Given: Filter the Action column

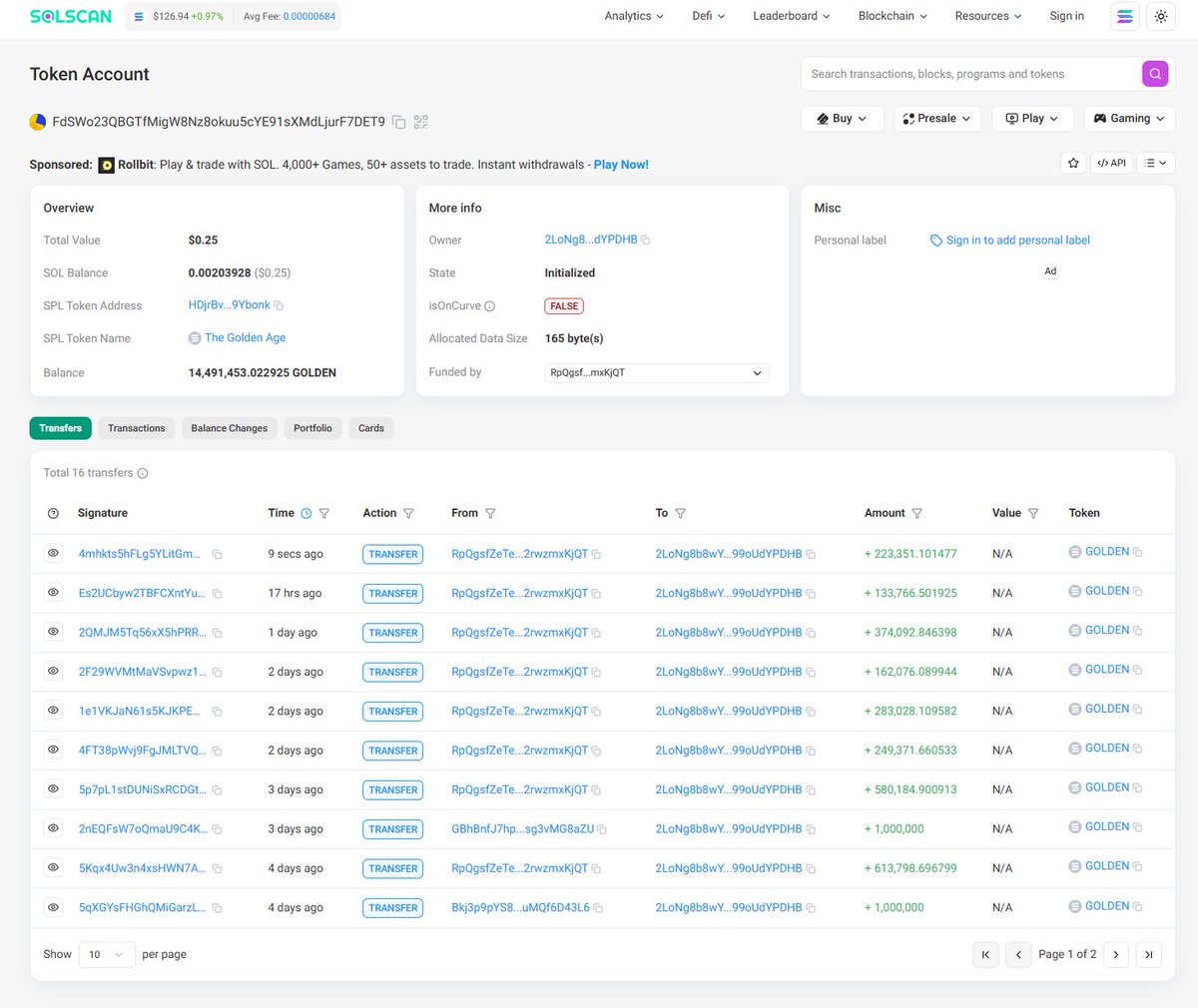Looking at the screenshot, I should [408, 513].
